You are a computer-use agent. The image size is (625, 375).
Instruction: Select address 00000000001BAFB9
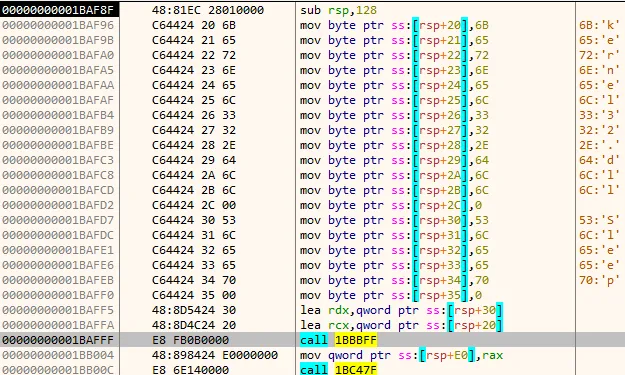[x=58, y=130]
